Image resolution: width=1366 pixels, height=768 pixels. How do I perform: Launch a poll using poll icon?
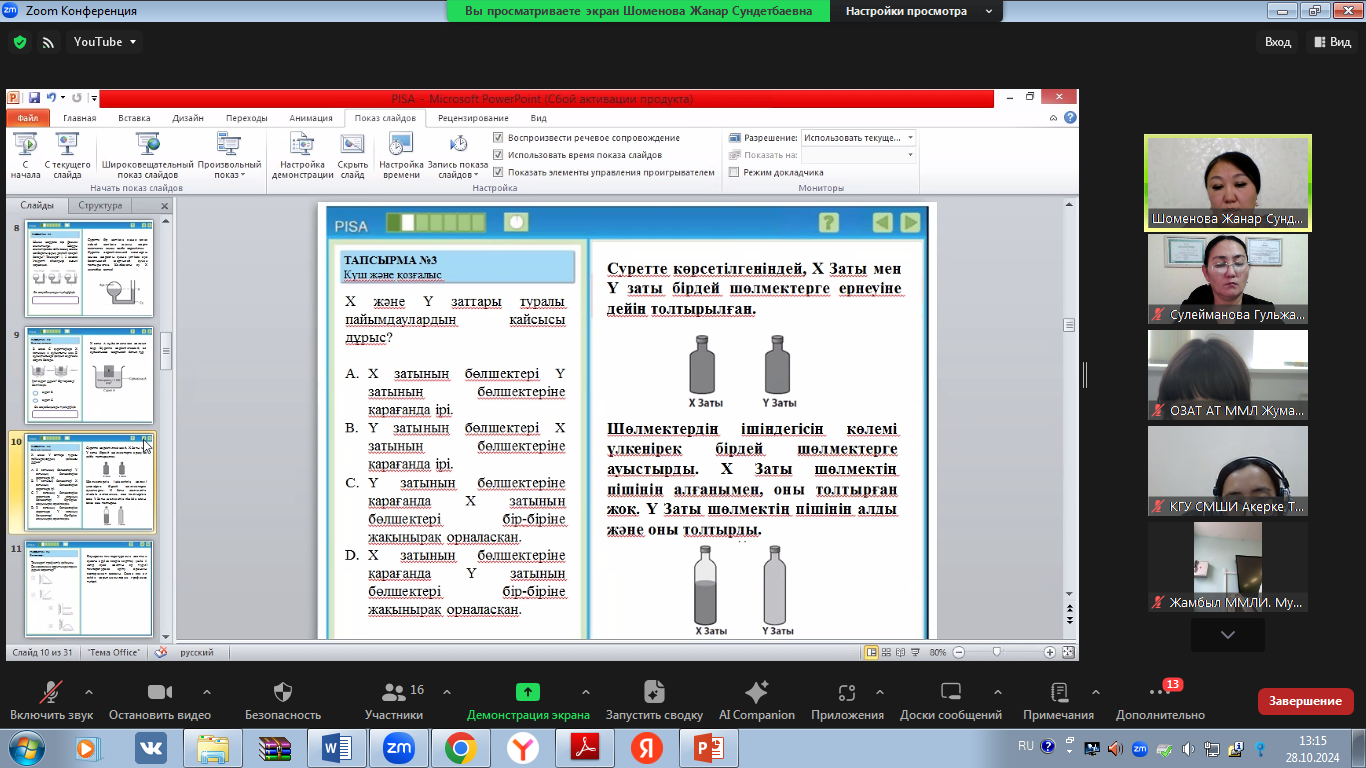click(654, 692)
